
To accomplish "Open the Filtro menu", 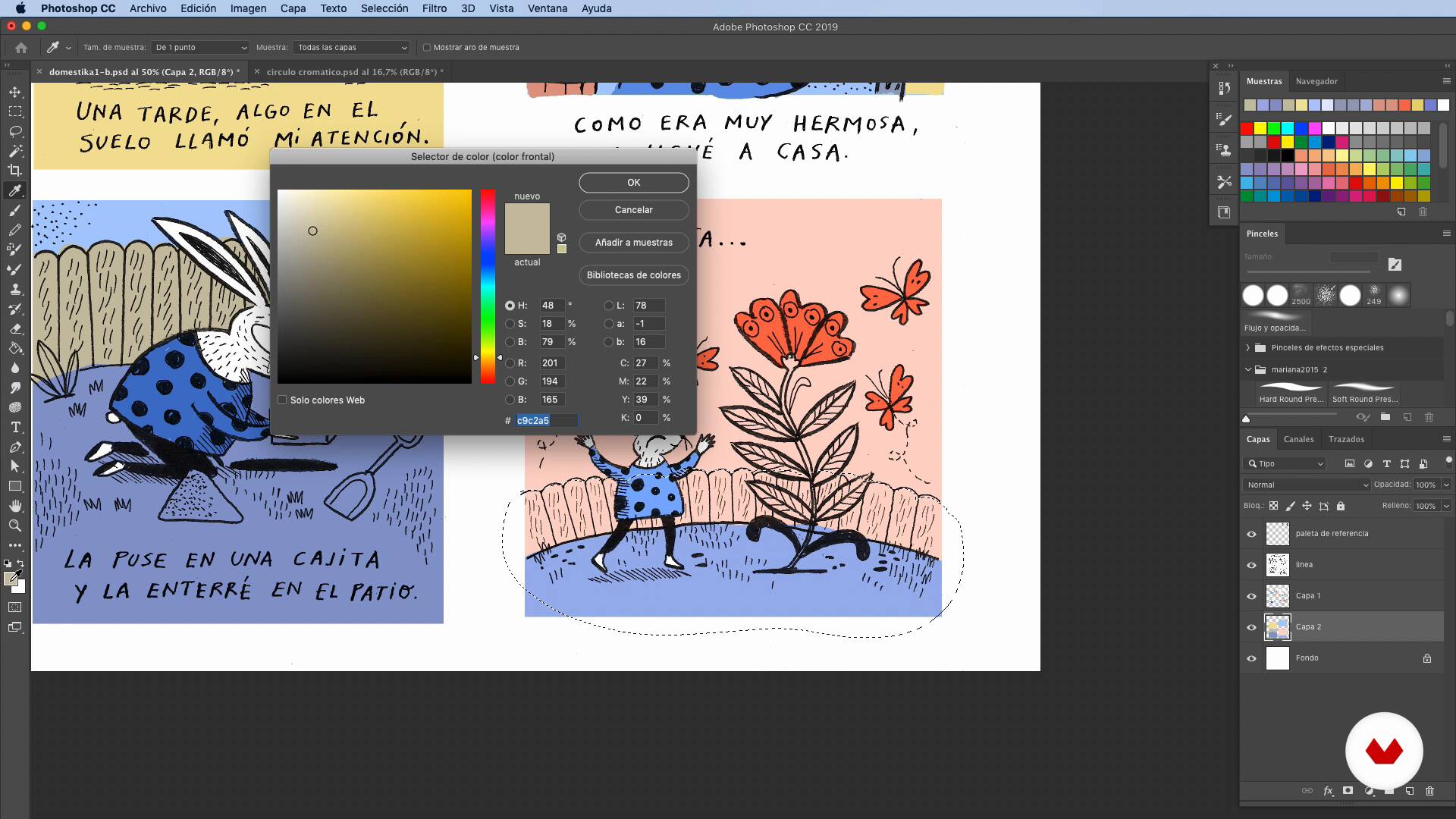I will coord(435,8).
